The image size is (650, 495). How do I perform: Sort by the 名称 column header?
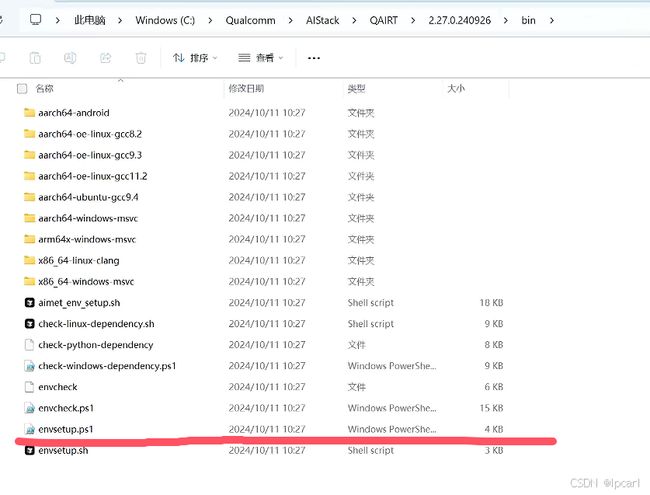(x=45, y=88)
